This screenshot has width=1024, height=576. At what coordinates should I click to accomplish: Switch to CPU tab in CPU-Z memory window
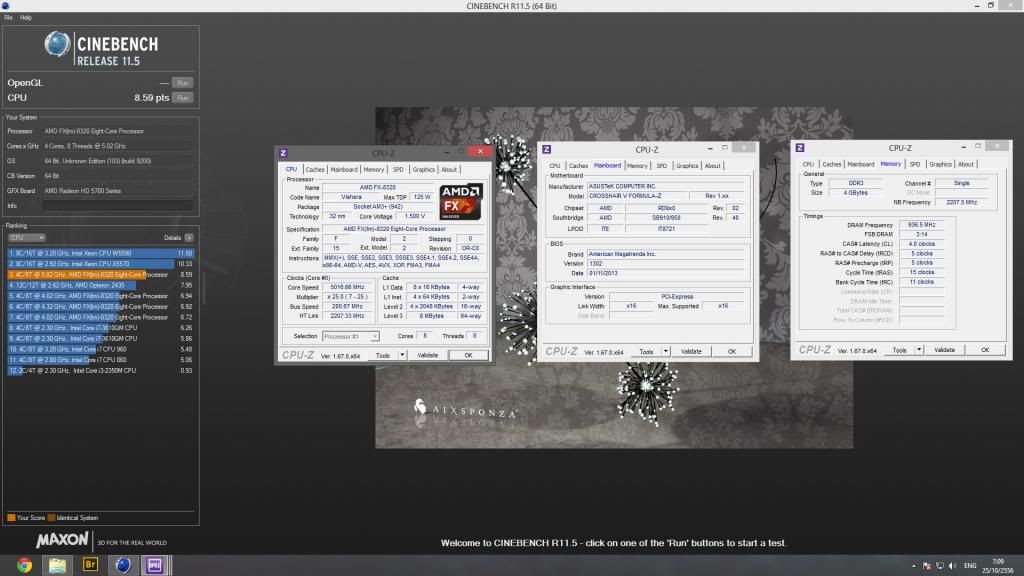tap(808, 165)
